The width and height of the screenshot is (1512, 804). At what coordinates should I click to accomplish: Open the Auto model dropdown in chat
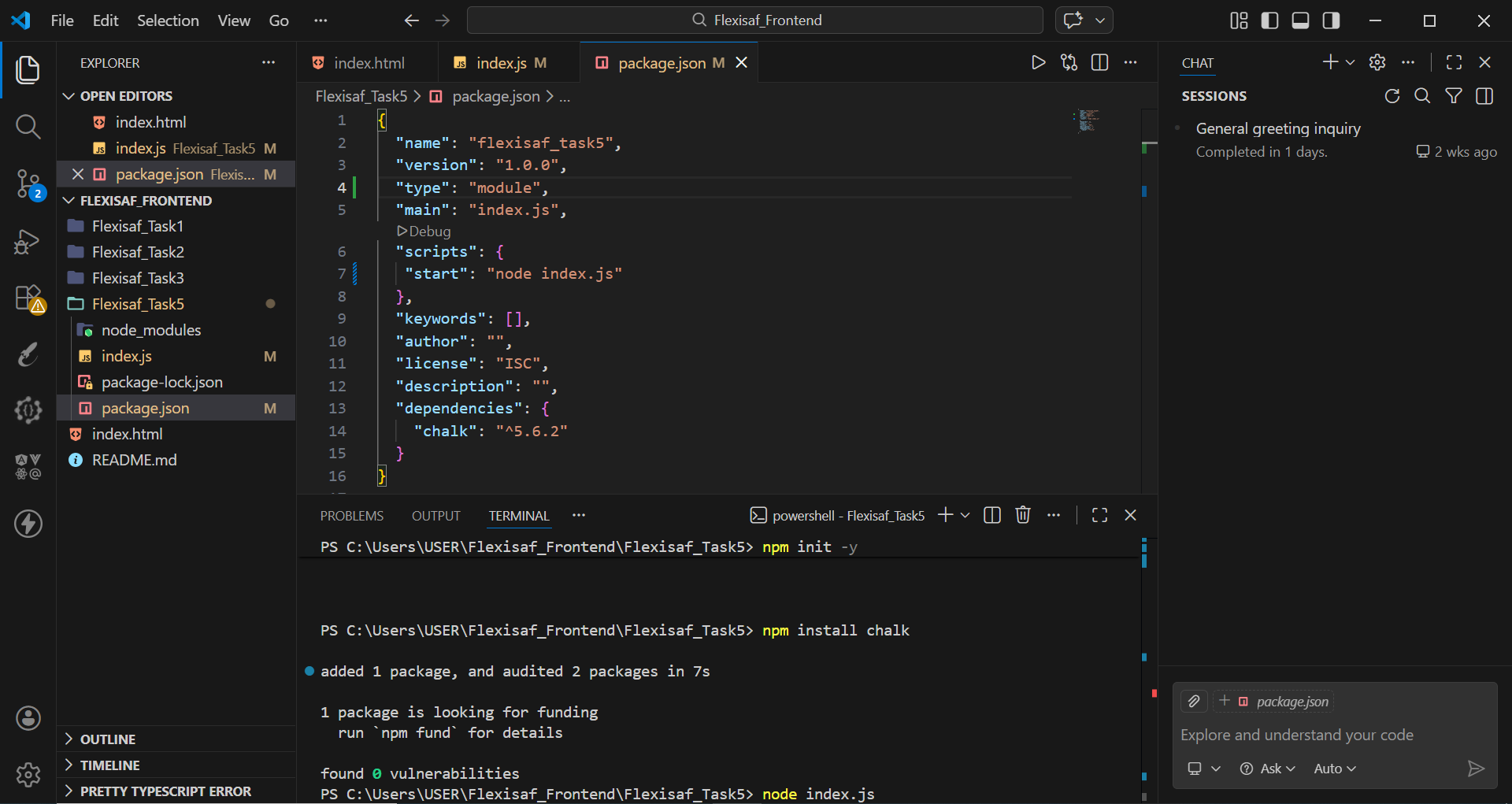tap(1333, 769)
